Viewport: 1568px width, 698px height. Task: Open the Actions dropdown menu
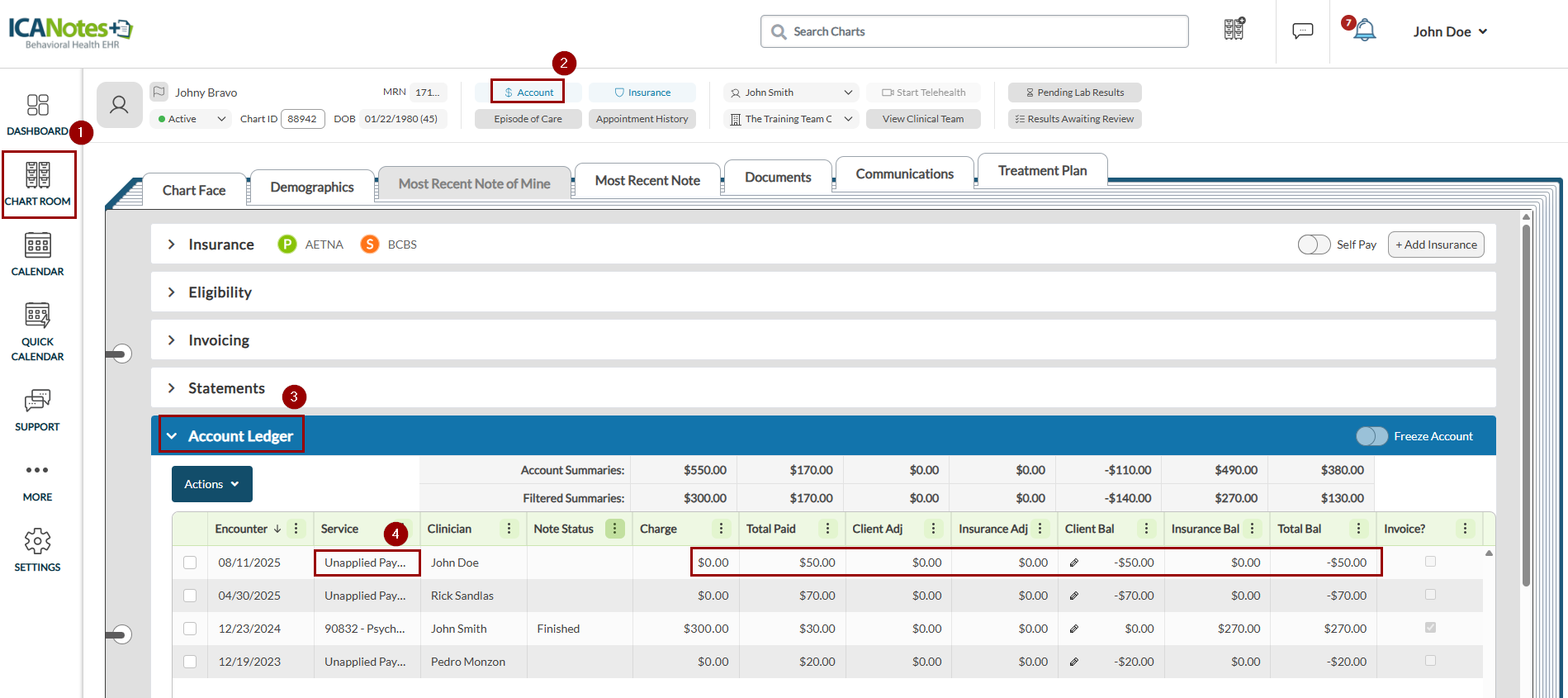coord(212,484)
